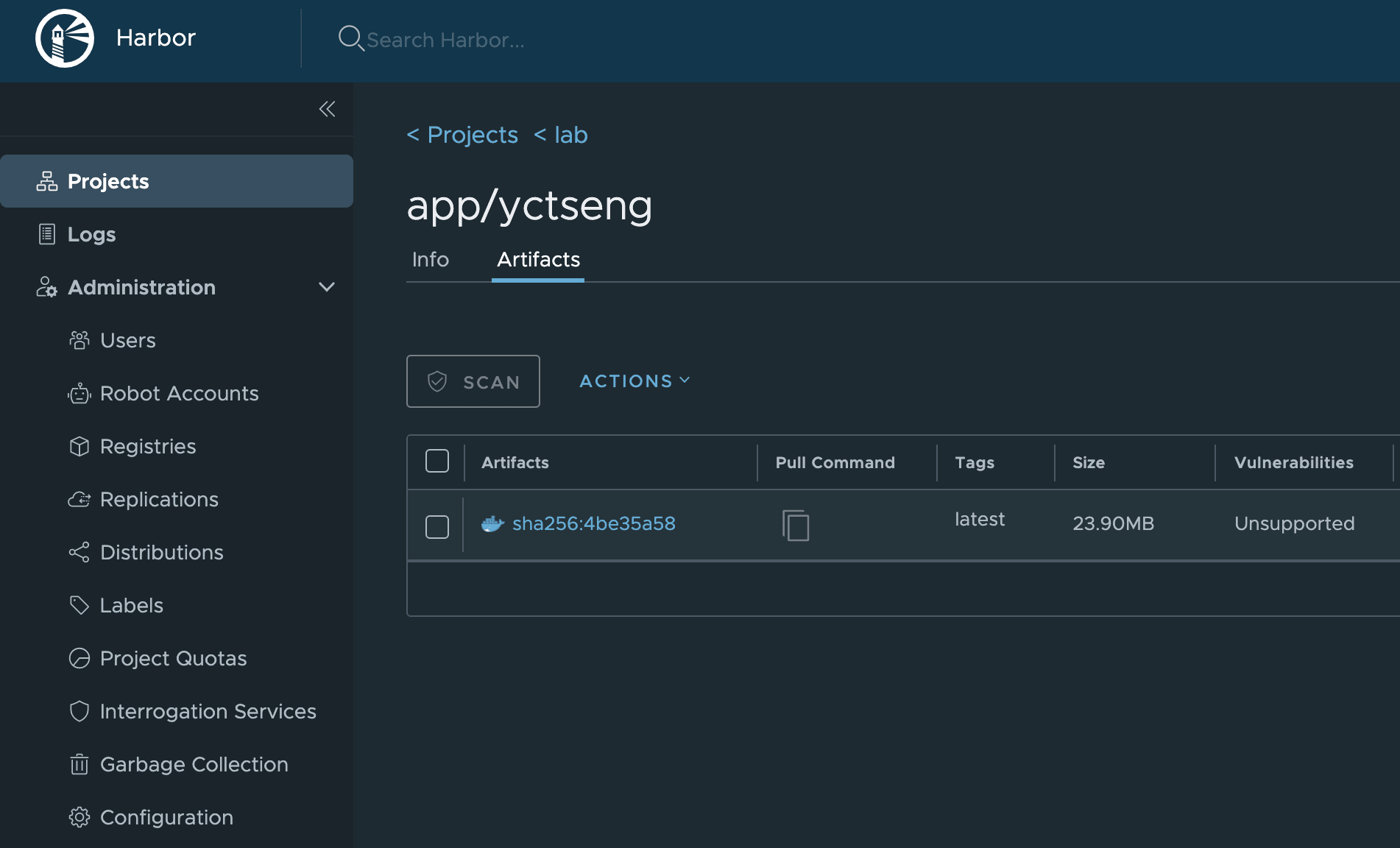Click the Pull Command column header
The image size is (1400, 848).
835,462
